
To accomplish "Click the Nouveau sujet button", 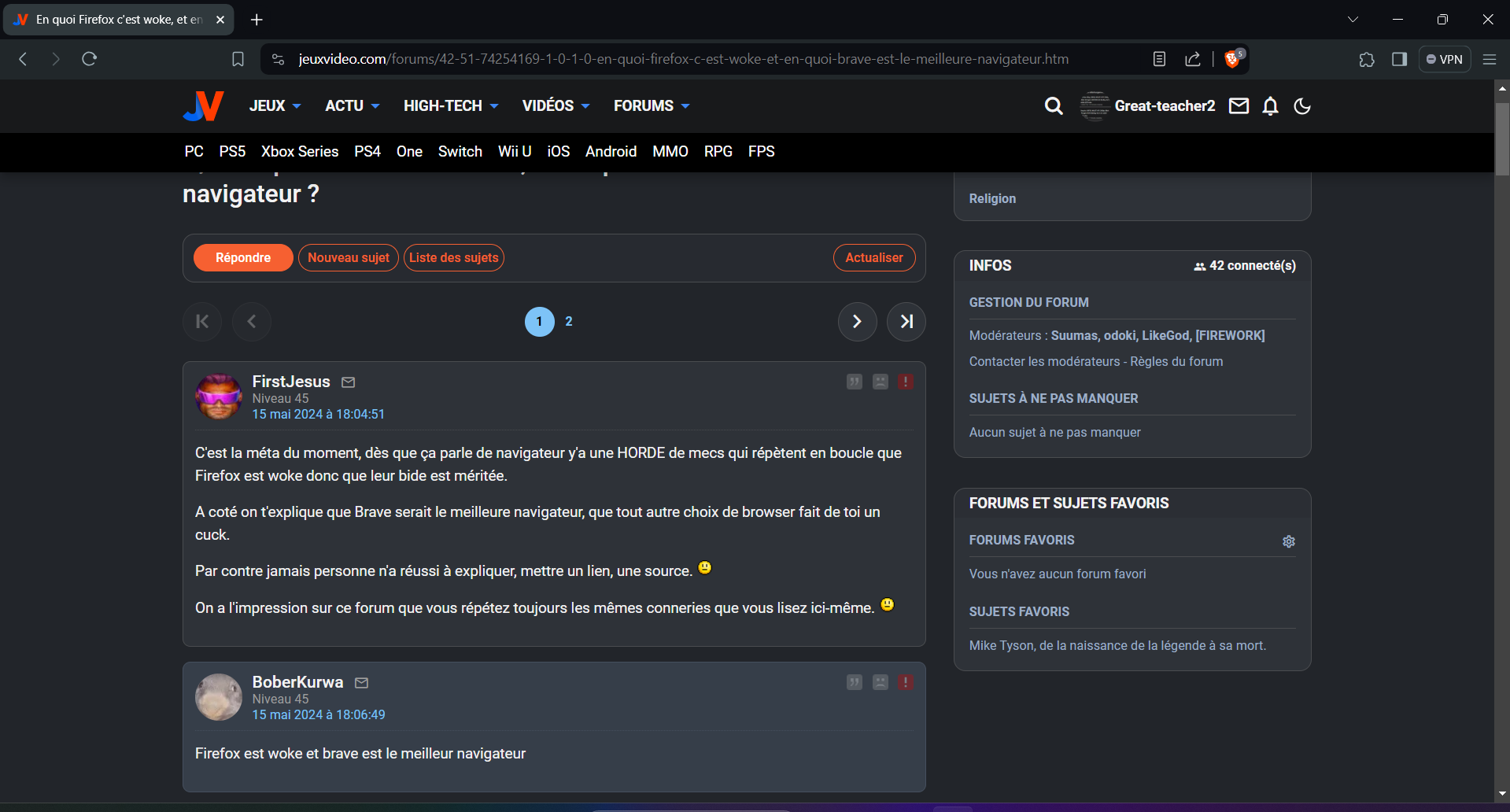I will [349, 258].
